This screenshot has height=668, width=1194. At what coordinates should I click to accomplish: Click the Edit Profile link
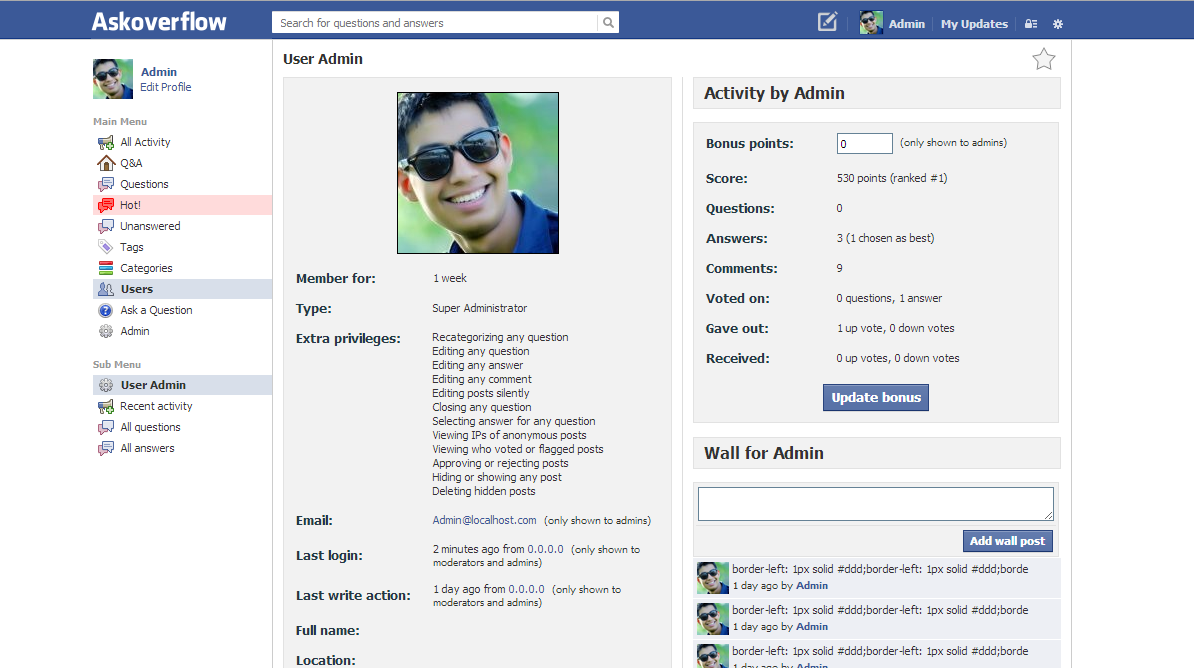(x=166, y=87)
